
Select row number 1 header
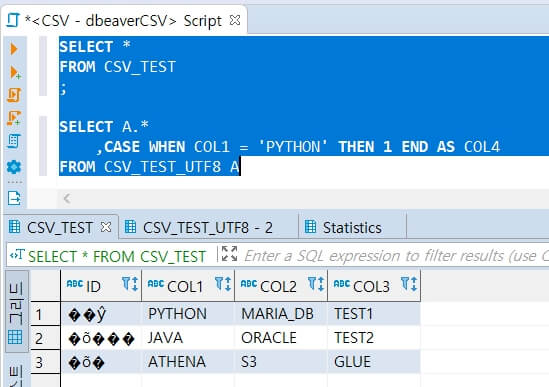tap(46, 314)
